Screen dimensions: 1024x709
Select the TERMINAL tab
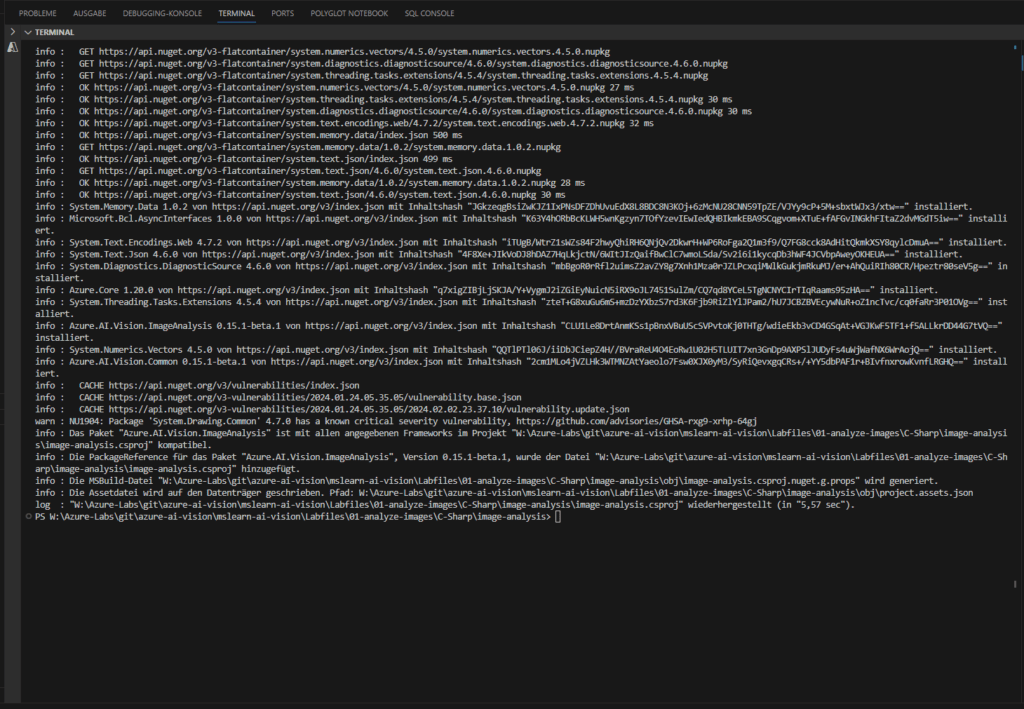(x=236, y=13)
